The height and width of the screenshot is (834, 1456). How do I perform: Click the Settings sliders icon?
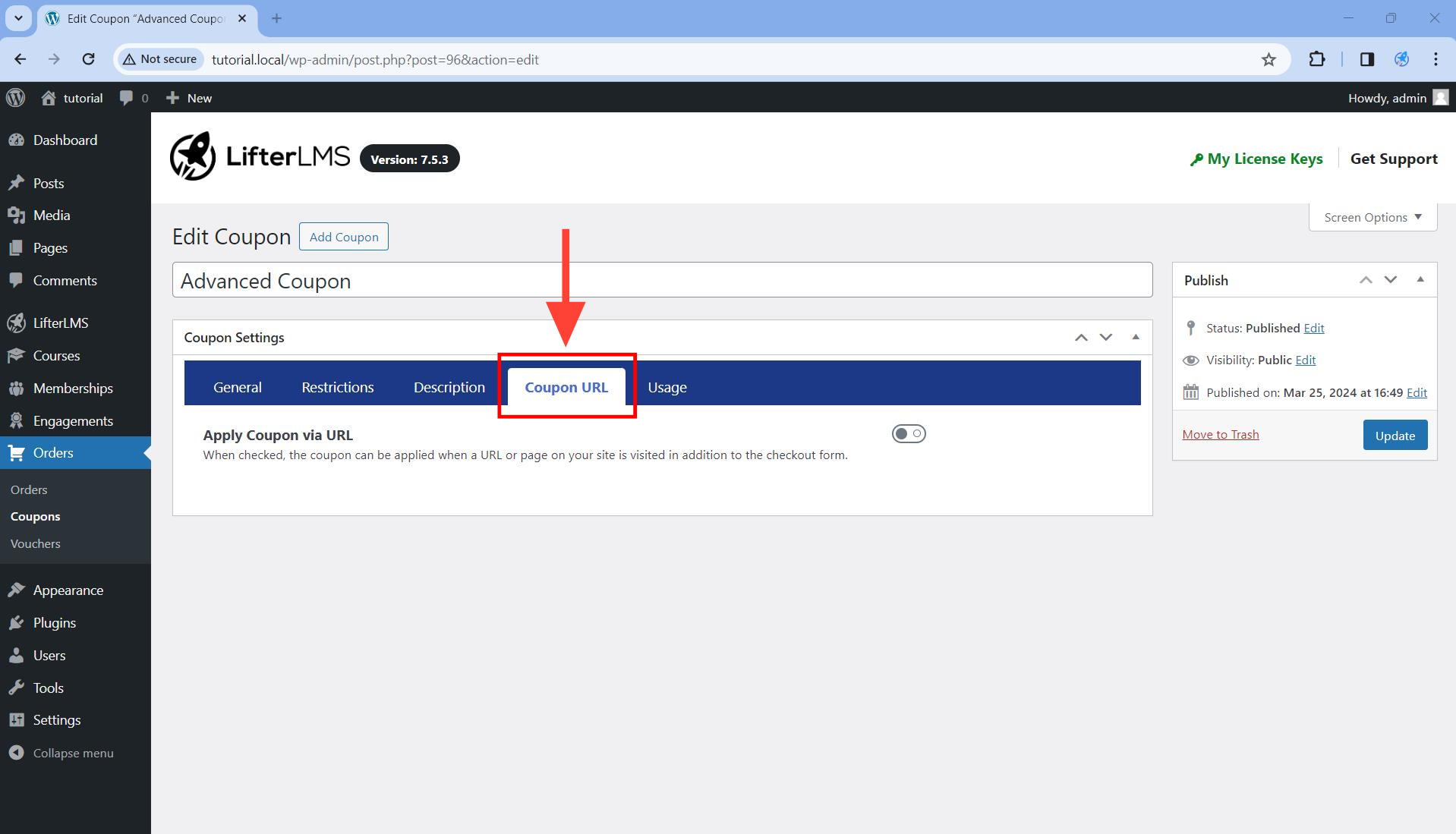tap(16, 720)
